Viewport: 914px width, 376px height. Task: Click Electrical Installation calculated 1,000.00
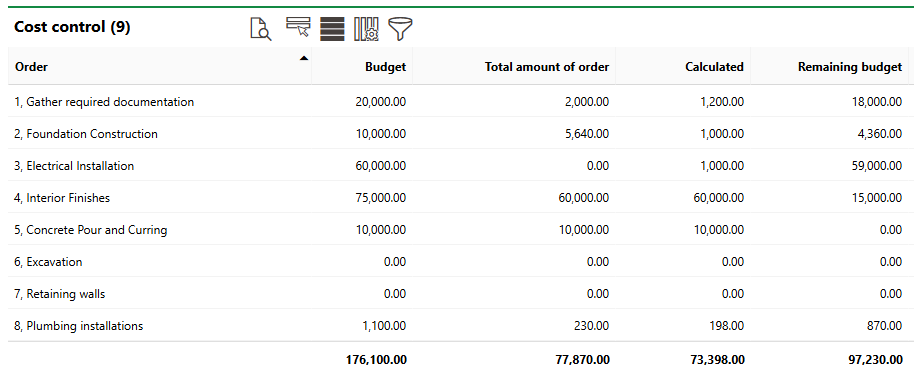(x=721, y=166)
